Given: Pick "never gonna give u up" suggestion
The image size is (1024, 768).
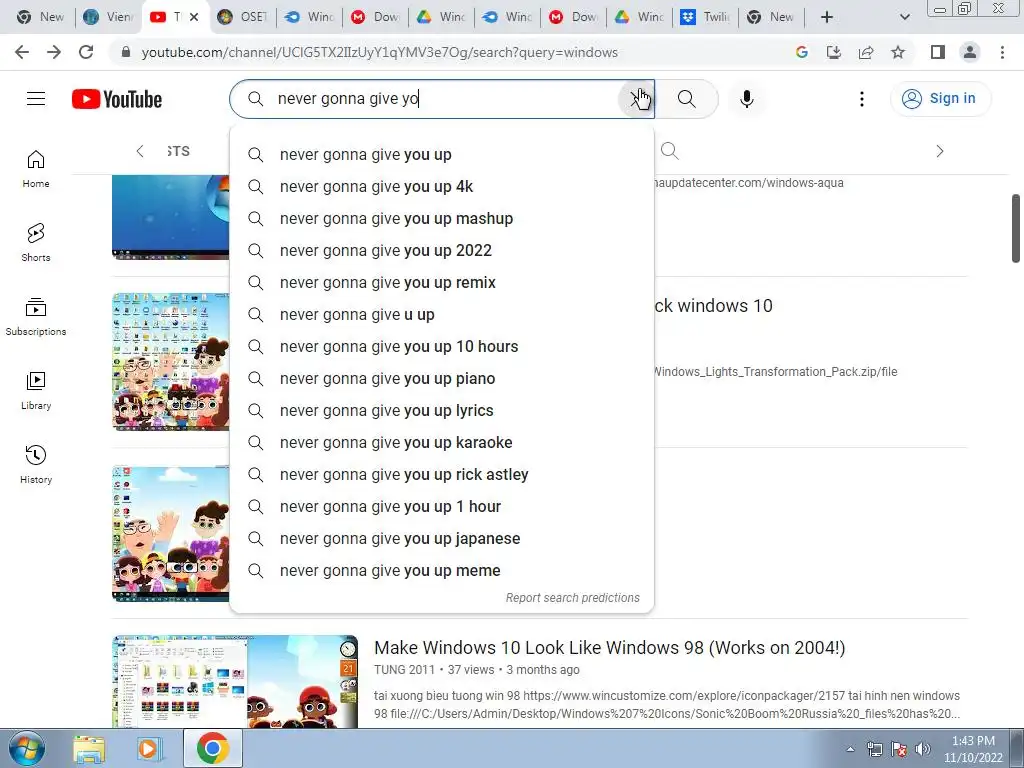Looking at the screenshot, I should (x=442, y=315).
